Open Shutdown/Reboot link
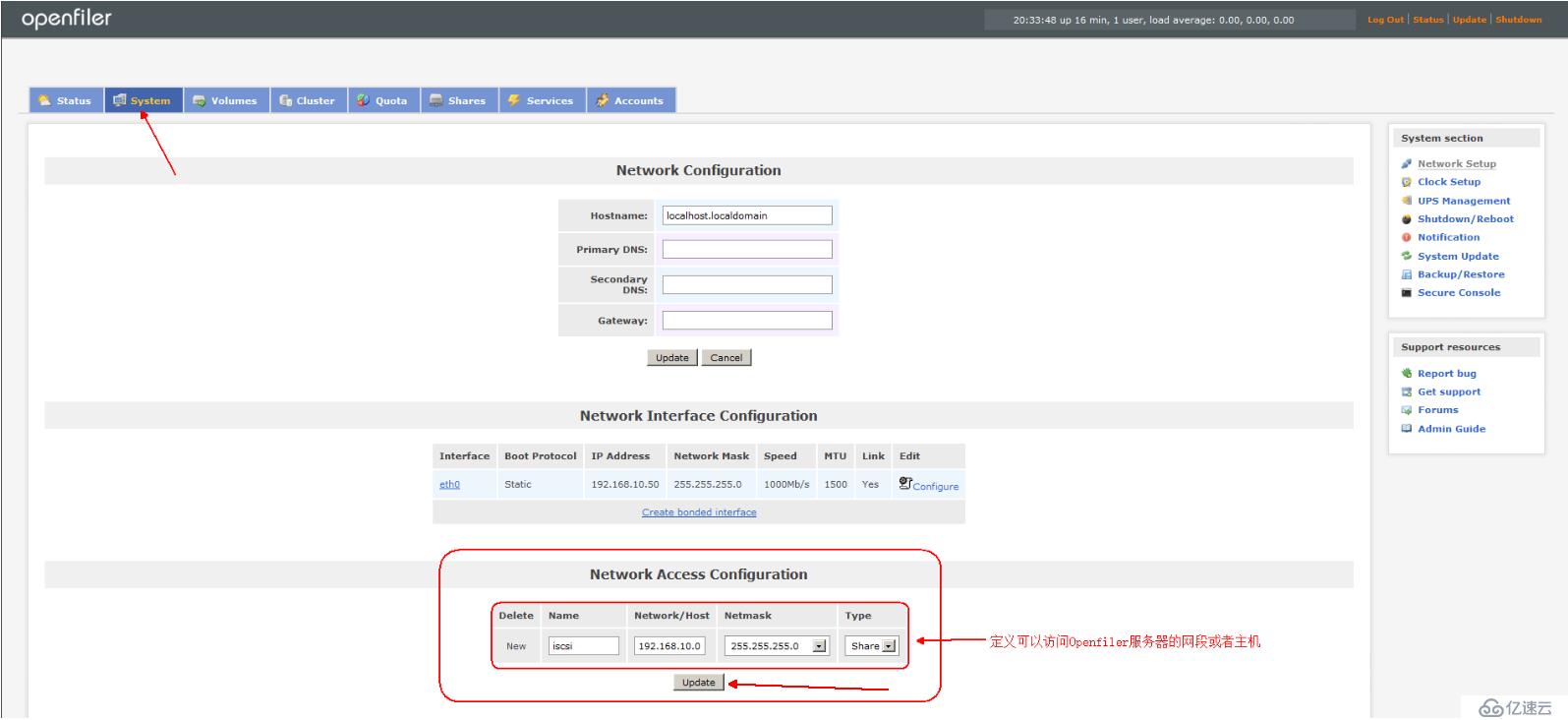Screen dimensions: 1568x720 (x=1466, y=219)
